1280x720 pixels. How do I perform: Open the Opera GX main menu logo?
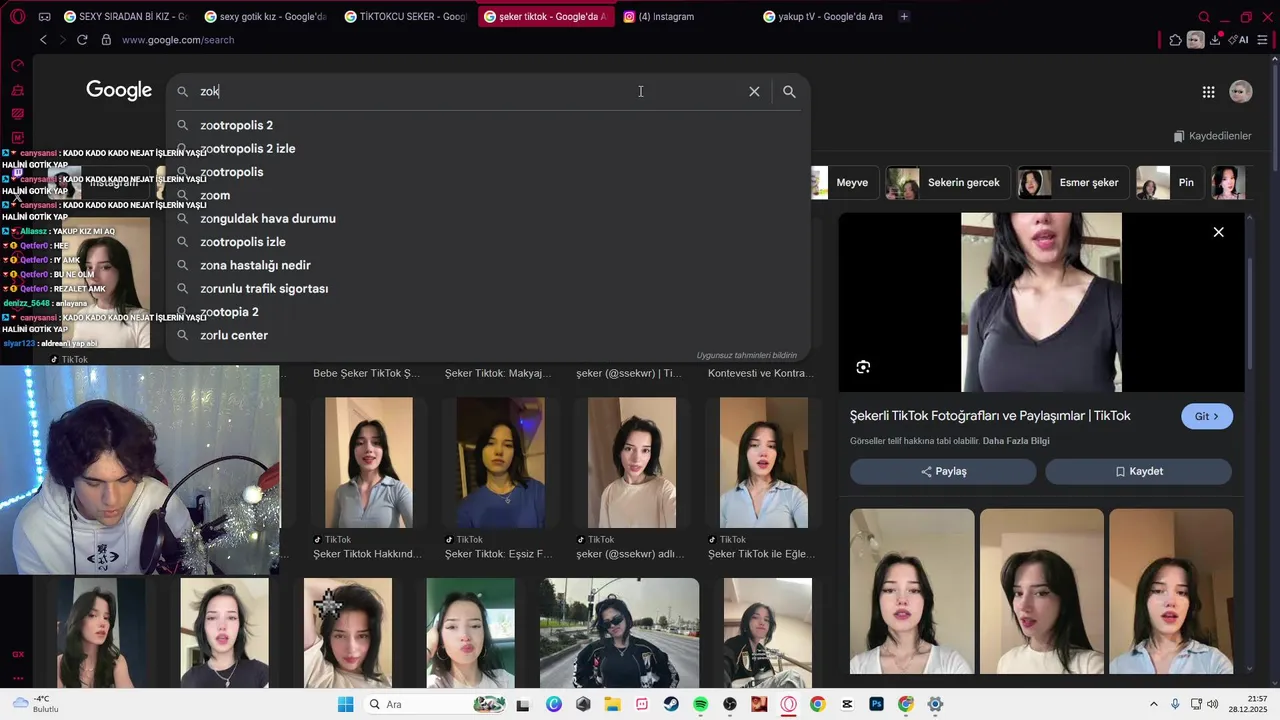[x=17, y=16]
